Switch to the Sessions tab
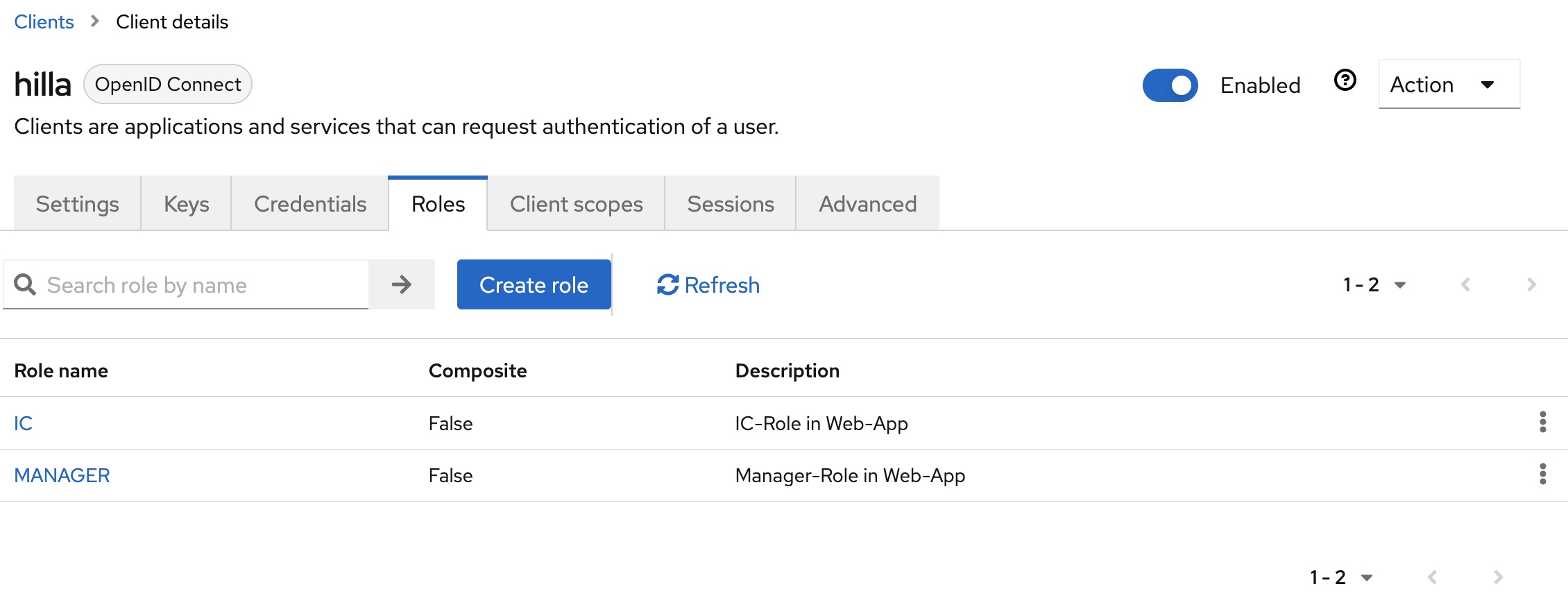This screenshot has height=598, width=1568. point(731,204)
